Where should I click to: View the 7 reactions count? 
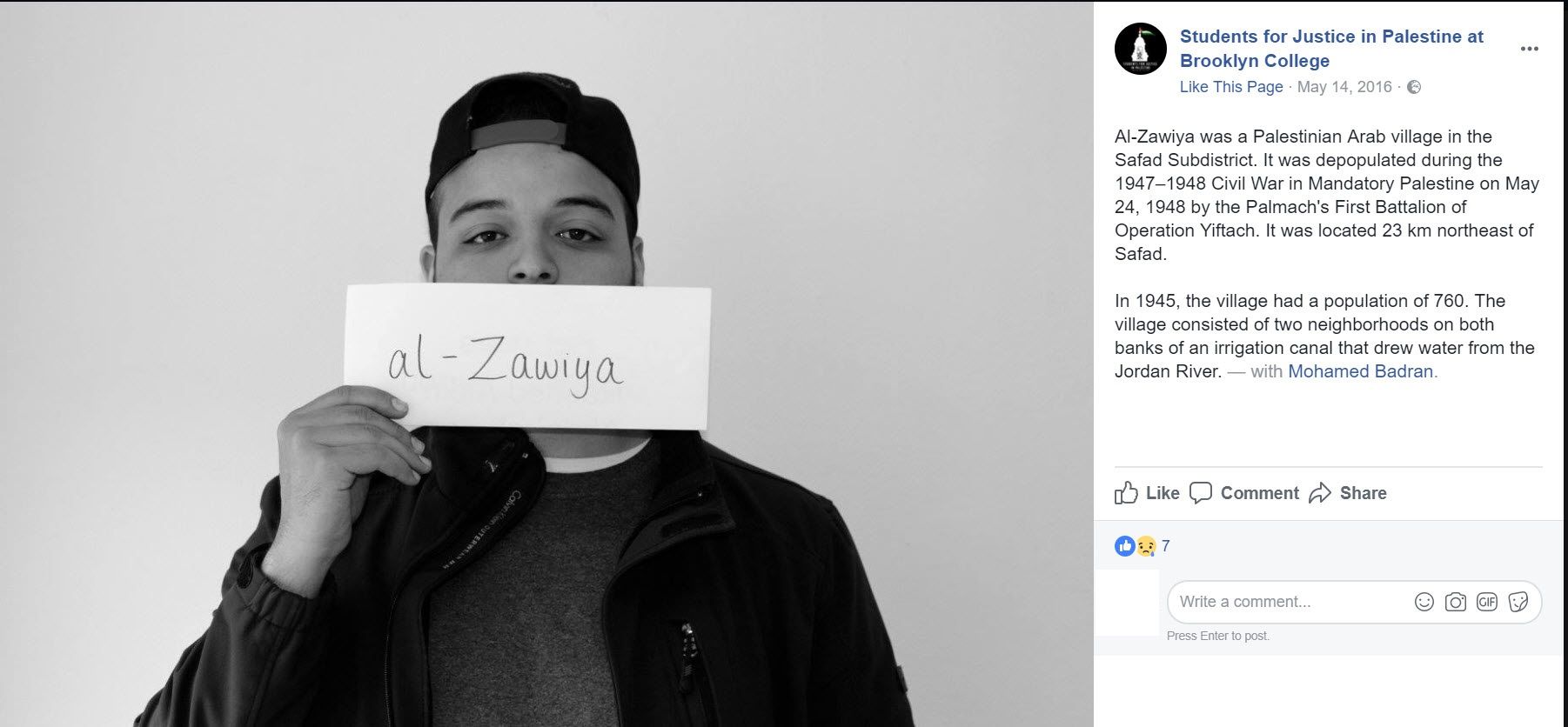pyautogui.click(x=1166, y=546)
